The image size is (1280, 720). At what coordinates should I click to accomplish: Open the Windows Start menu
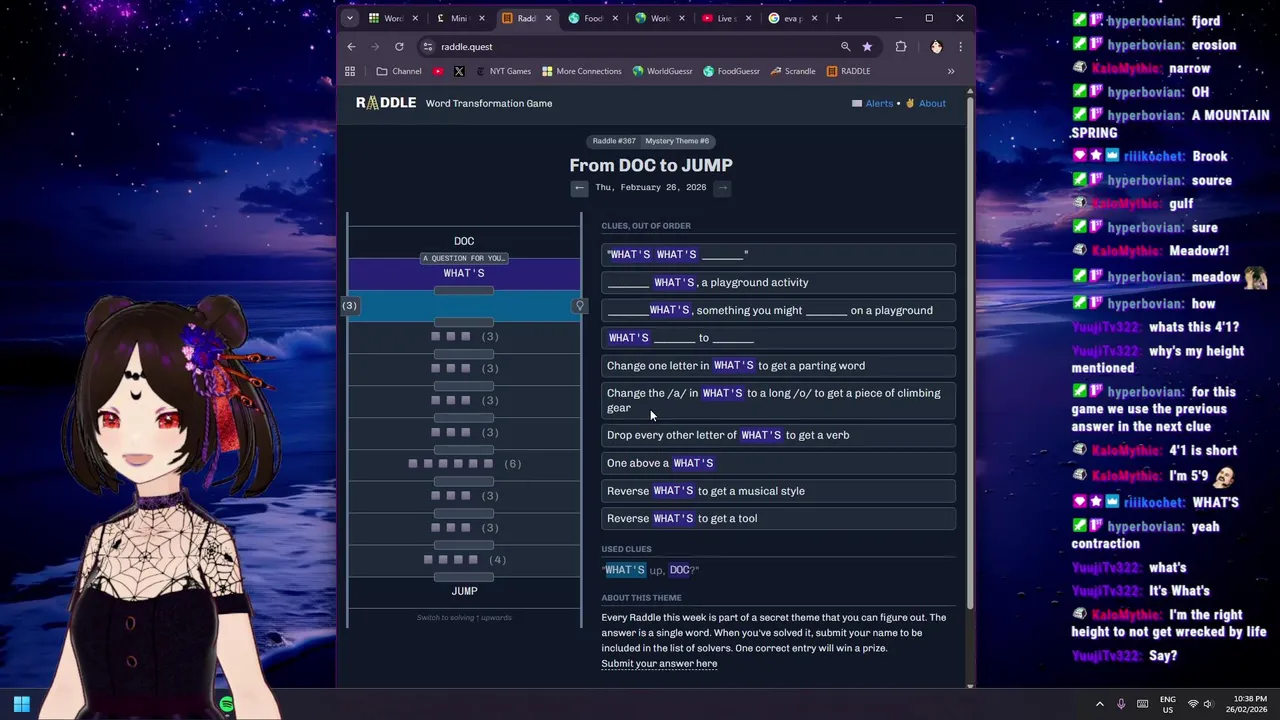point(21,704)
